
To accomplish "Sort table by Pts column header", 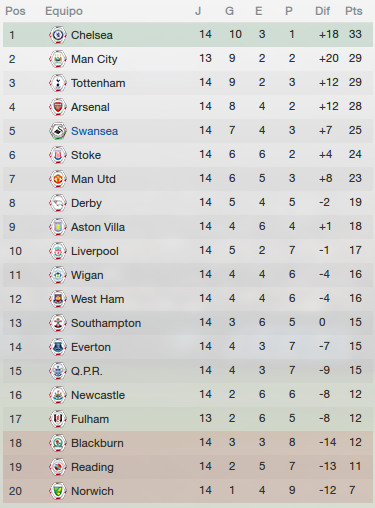I will pos(354,11).
